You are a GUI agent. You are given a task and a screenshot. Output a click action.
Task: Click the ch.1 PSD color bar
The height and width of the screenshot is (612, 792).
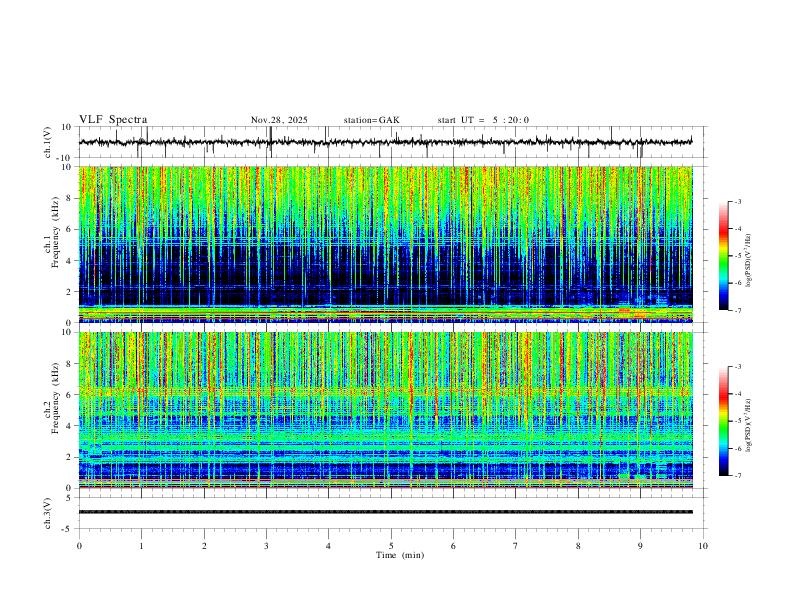pyautogui.click(x=723, y=256)
